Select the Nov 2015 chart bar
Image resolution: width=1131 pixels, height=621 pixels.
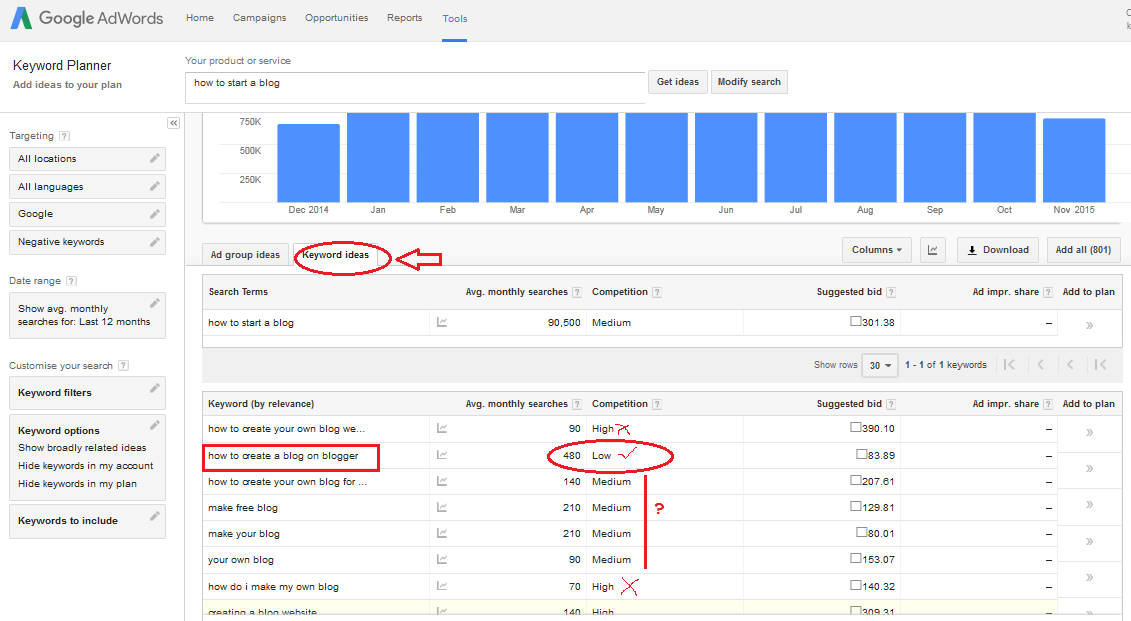point(1074,160)
